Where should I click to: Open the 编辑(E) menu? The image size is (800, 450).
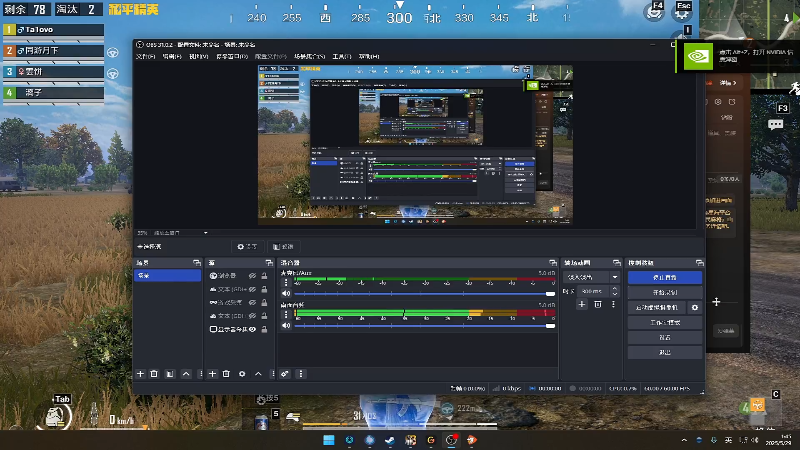point(172,57)
